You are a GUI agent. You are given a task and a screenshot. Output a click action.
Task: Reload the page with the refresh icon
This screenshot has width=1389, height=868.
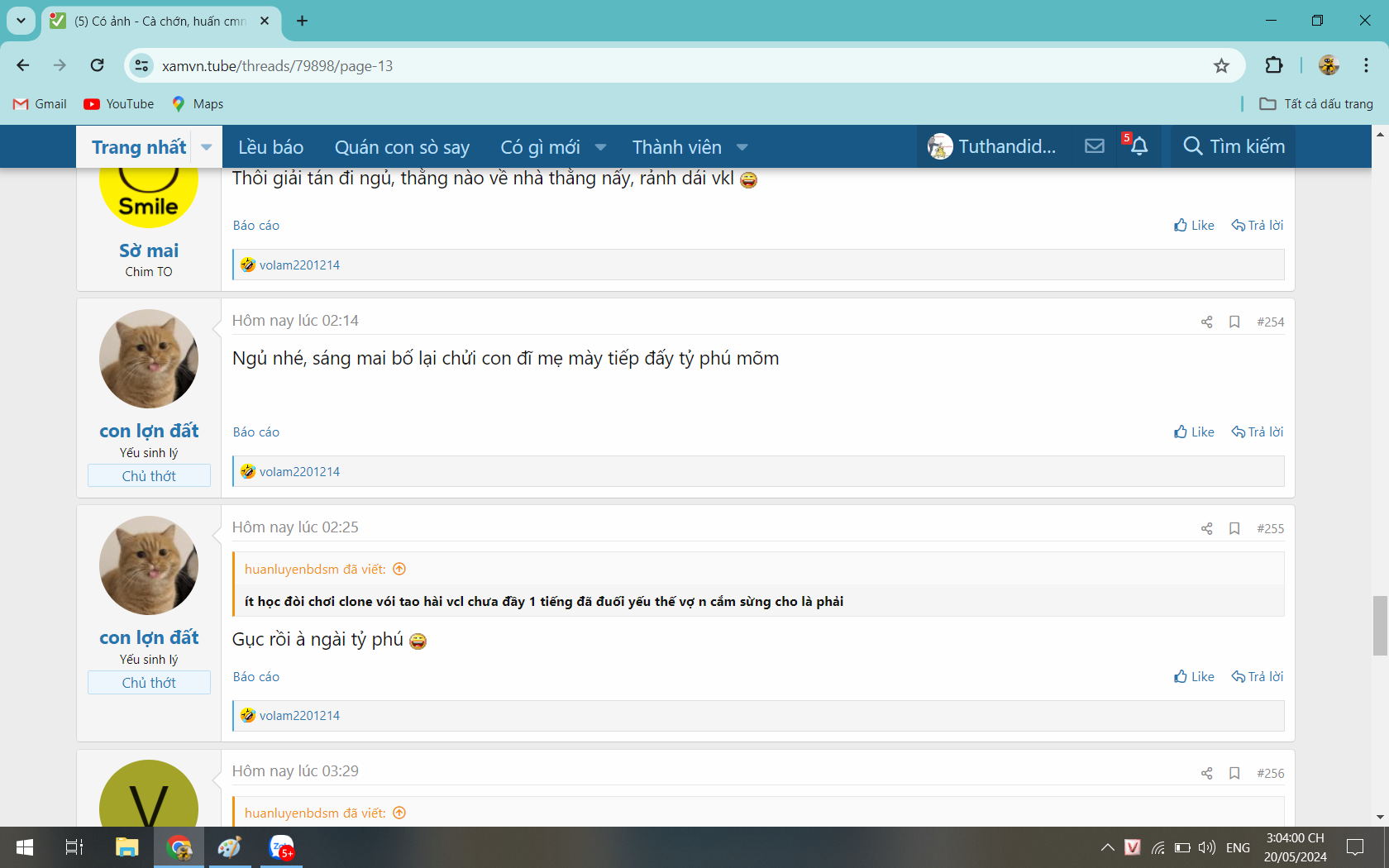(x=98, y=66)
